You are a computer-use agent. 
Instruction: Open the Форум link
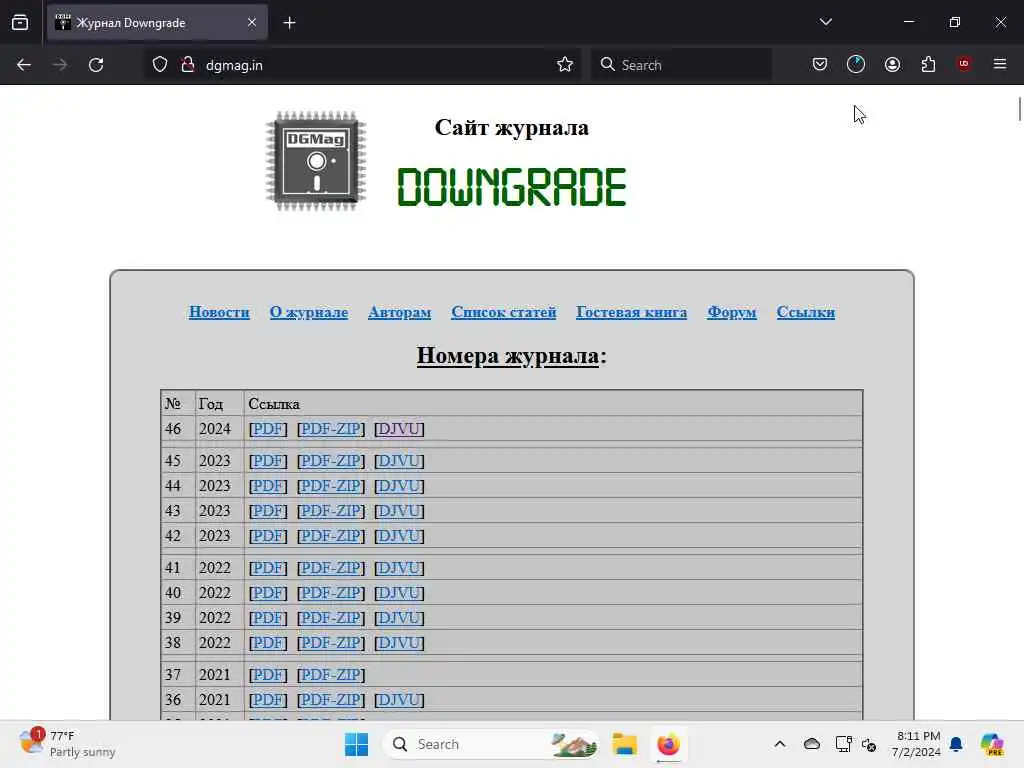(732, 312)
